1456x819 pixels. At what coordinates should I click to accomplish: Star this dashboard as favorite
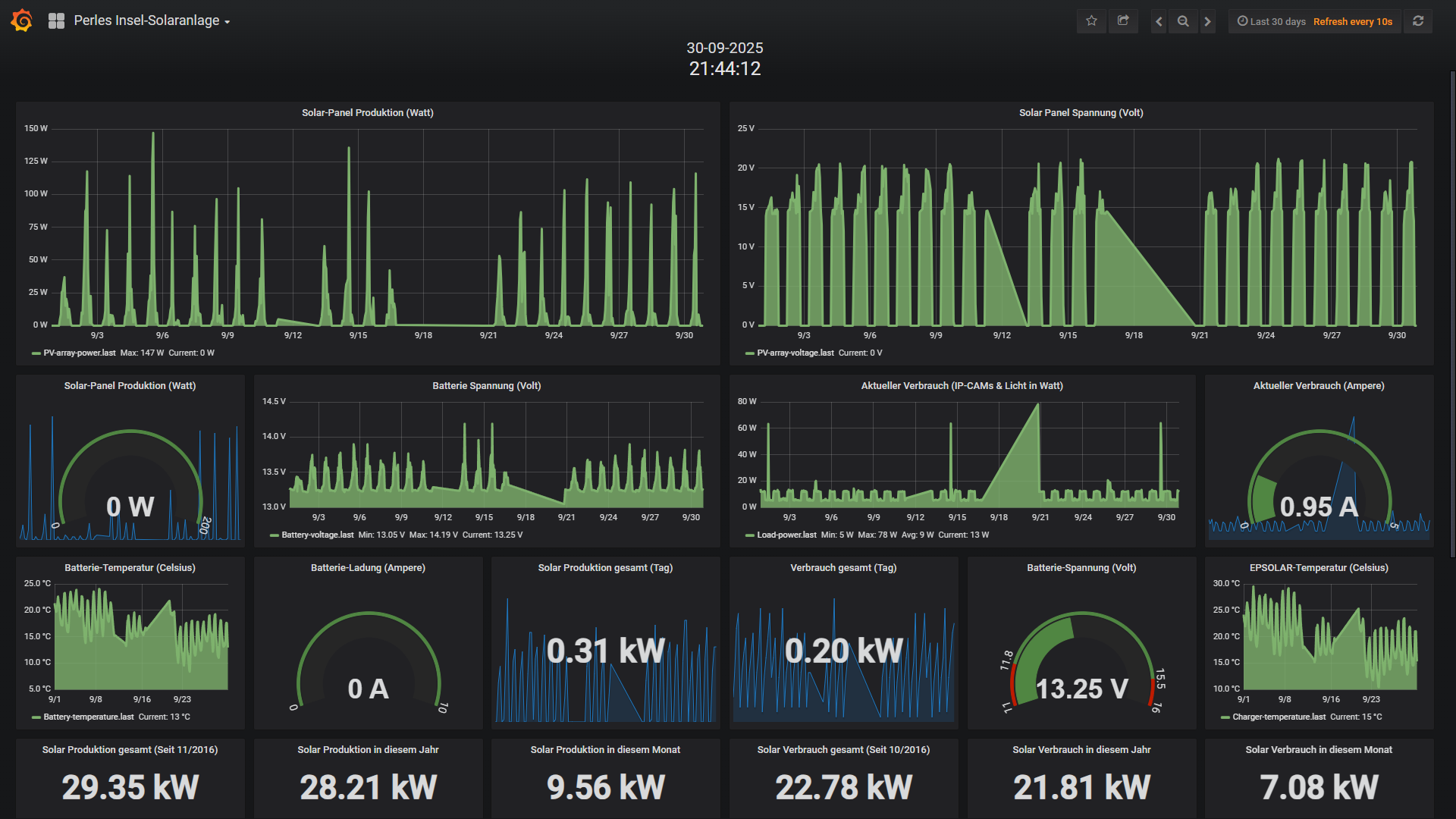coord(1091,21)
